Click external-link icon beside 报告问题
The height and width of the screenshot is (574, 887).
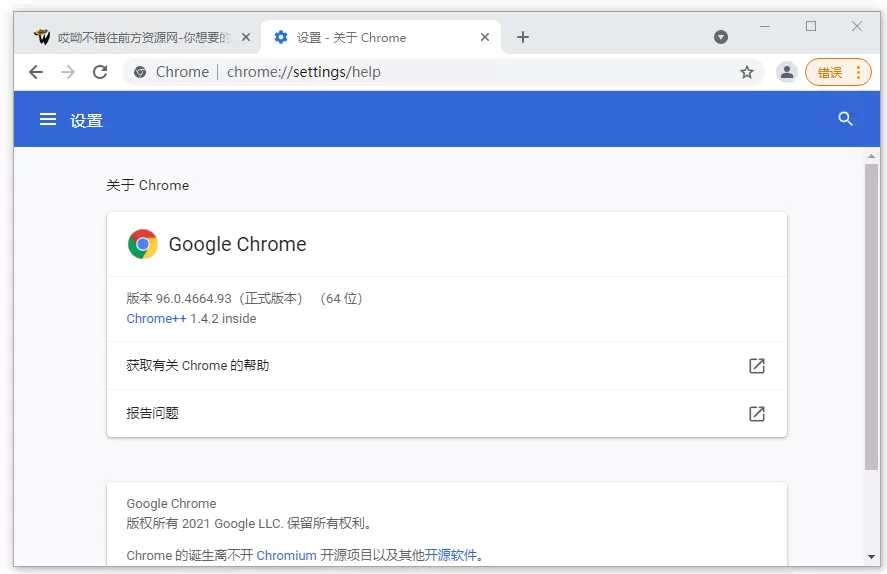tap(756, 413)
